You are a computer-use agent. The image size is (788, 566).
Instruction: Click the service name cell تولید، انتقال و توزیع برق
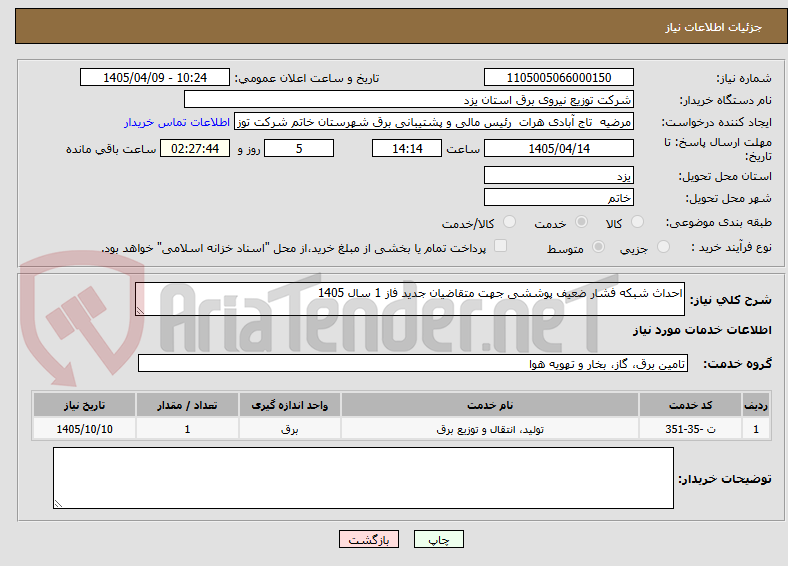[x=490, y=429]
